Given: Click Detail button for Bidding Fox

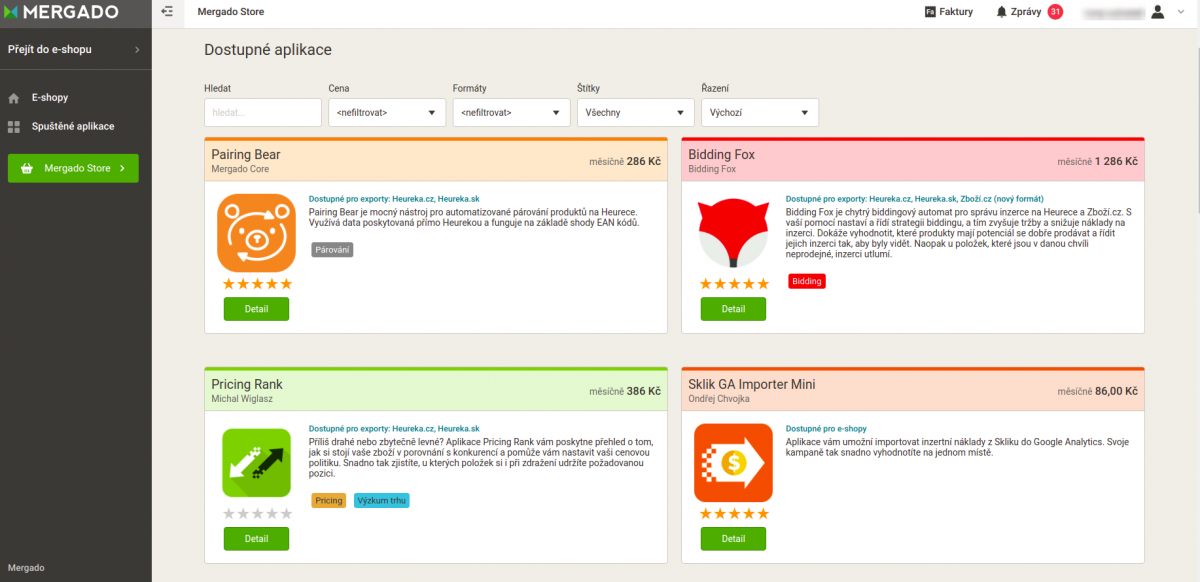Looking at the screenshot, I should pyautogui.click(x=734, y=309).
